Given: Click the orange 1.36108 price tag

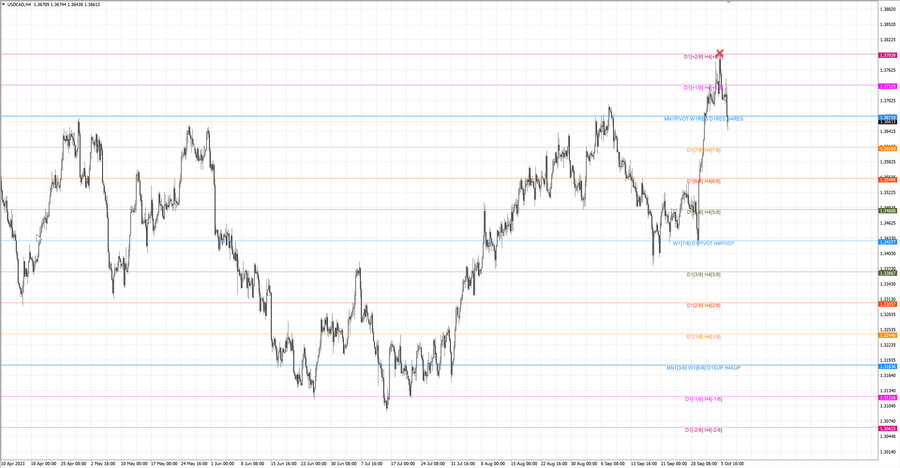Looking at the screenshot, I should coord(887,149).
